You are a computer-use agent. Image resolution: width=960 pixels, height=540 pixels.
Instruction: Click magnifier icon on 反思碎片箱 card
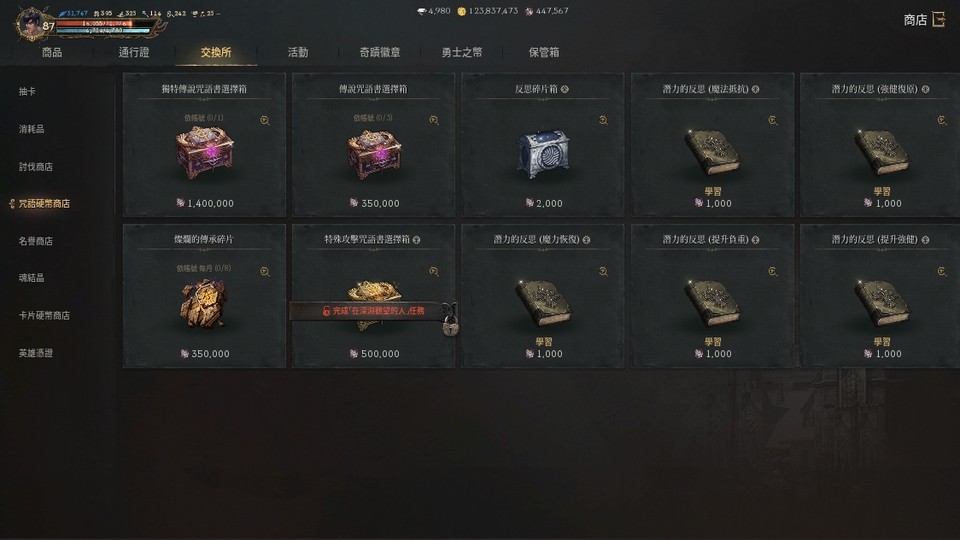click(603, 121)
